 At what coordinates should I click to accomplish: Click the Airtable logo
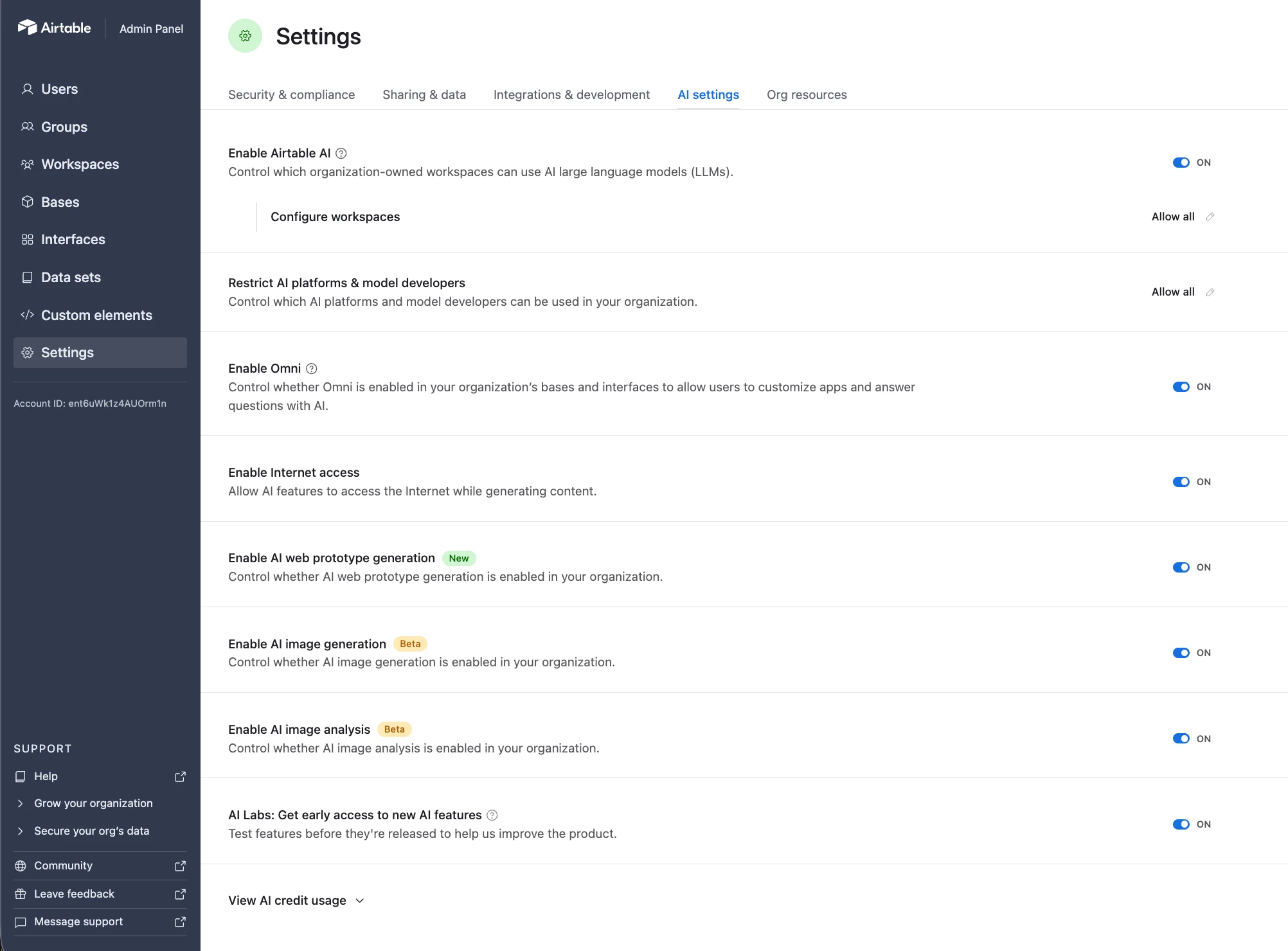54,28
